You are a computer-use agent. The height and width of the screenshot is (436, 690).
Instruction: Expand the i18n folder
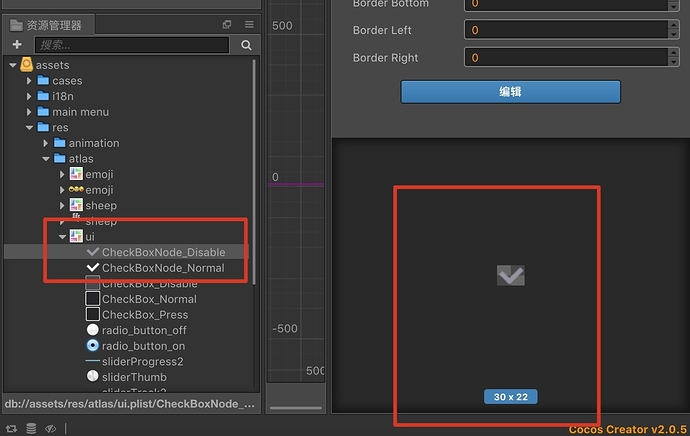point(29,96)
